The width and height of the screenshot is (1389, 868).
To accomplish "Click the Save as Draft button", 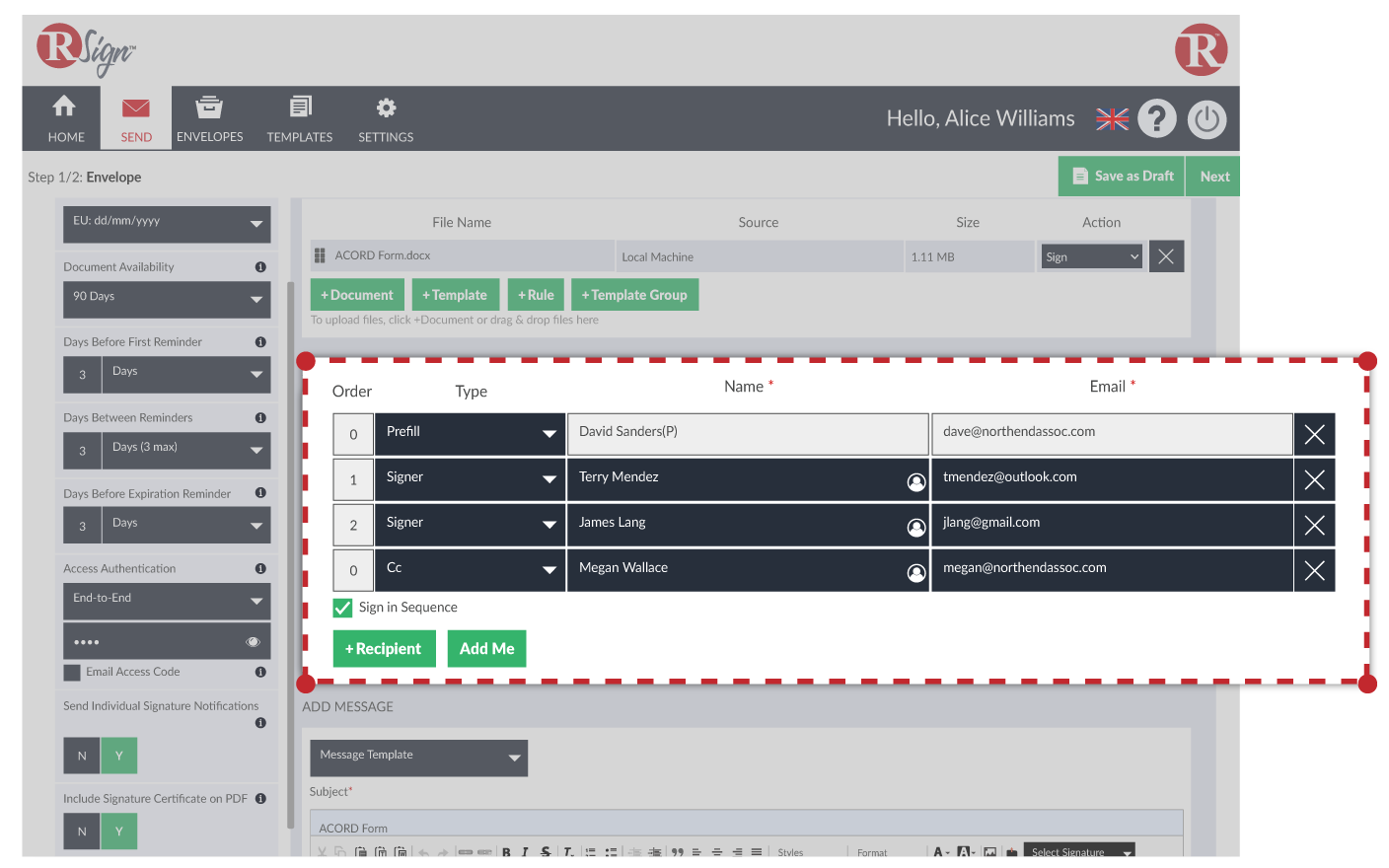I will 1122,177.
